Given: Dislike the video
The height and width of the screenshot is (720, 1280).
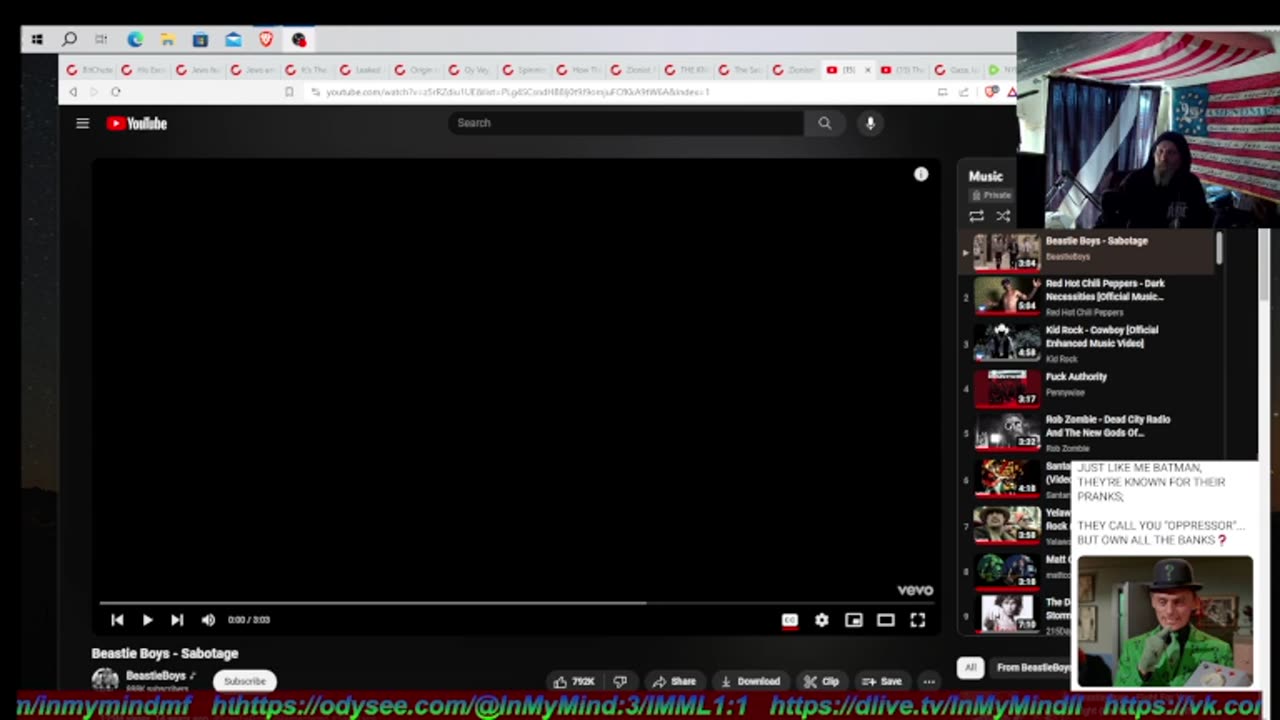Looking at the screenshot, I should [x=620, y=681].
